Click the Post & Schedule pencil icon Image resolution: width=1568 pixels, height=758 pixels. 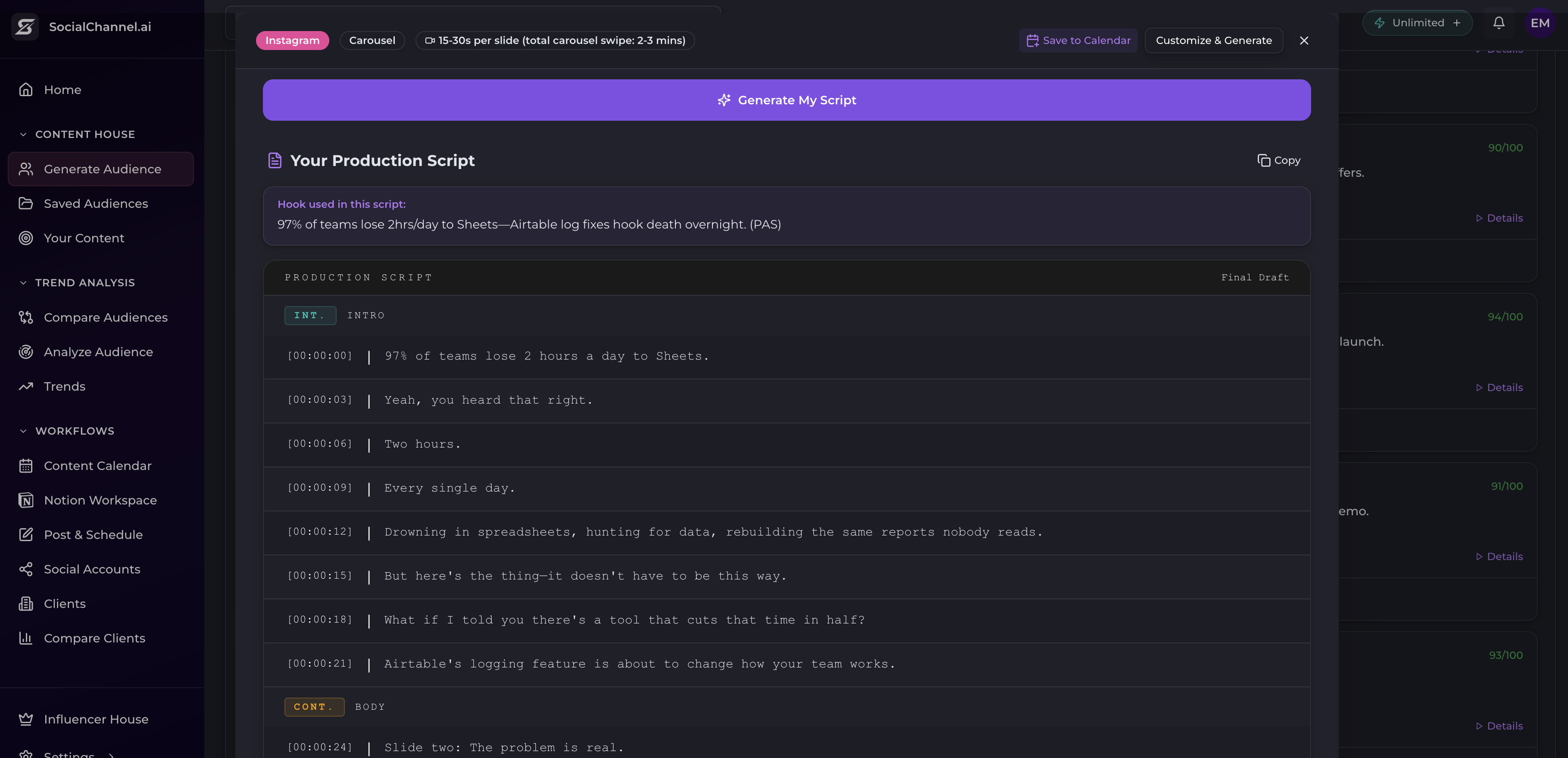click(25, 535)
